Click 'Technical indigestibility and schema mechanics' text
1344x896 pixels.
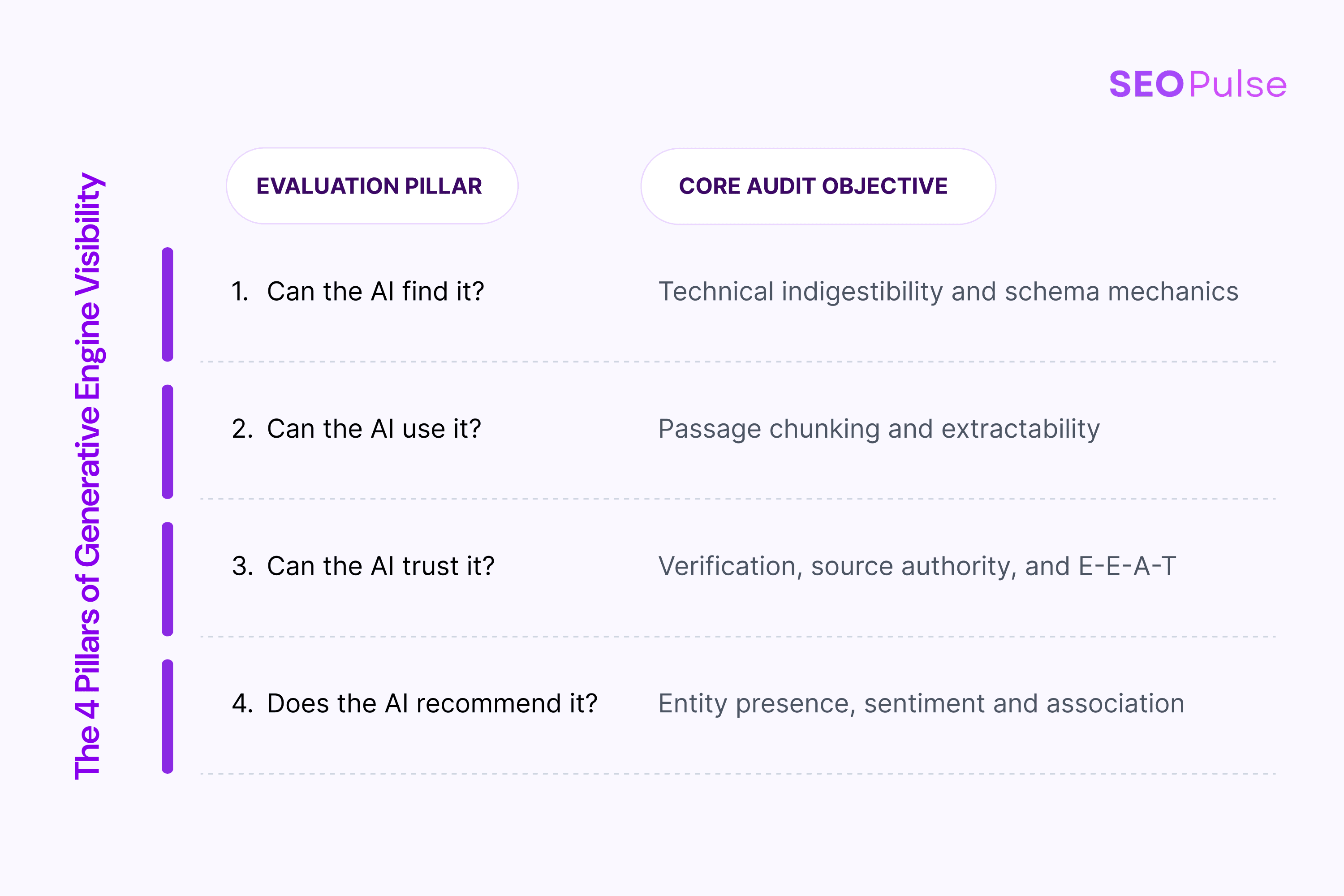tap(948, 292)
